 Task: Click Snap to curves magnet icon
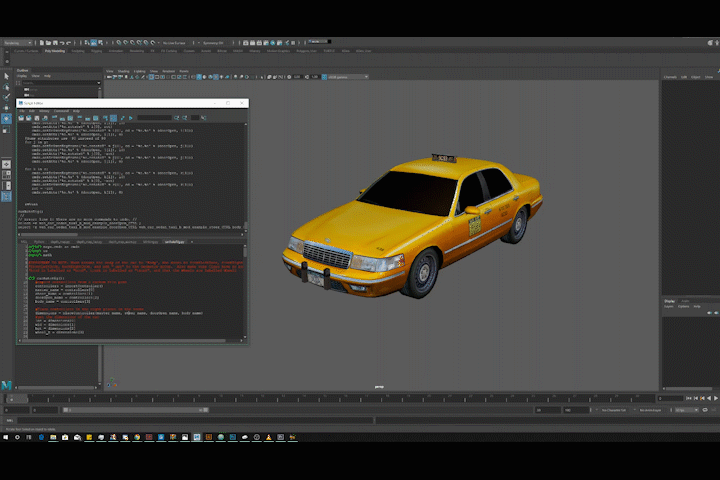point(125,43)
